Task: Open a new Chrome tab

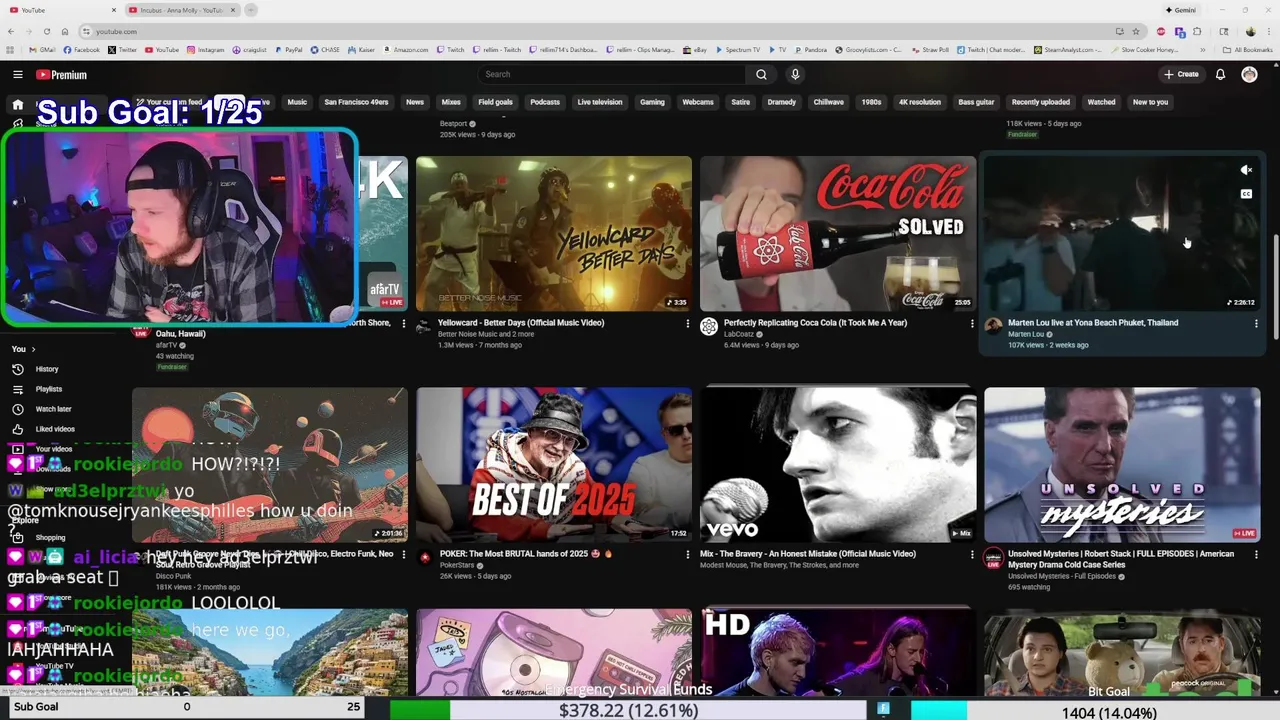Action: click(x=251, y=10)
